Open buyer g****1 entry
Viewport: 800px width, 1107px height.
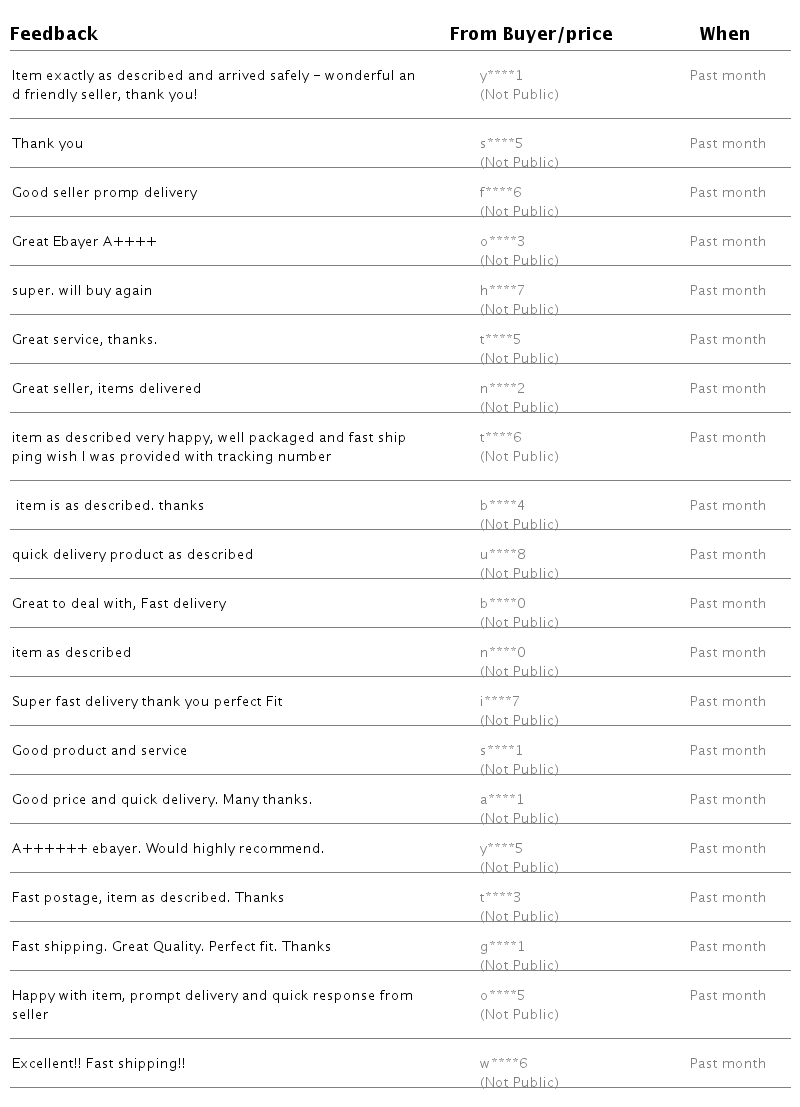(x=502, y=947)
